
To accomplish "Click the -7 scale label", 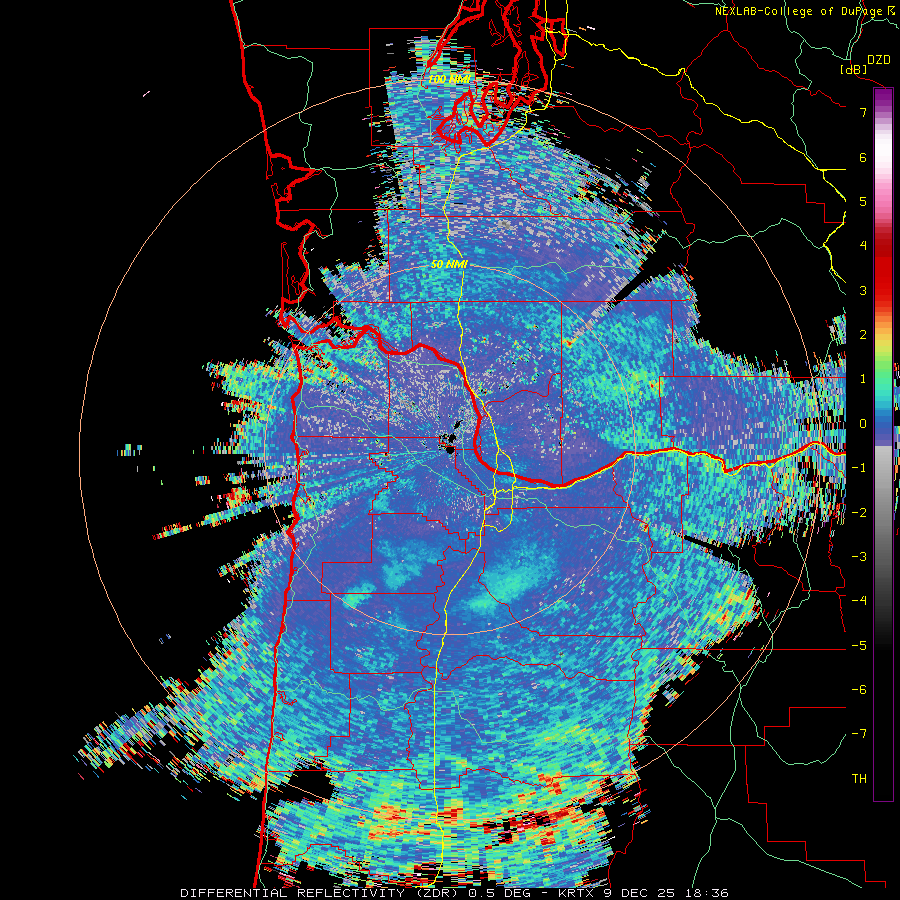I will coord(859,734).
